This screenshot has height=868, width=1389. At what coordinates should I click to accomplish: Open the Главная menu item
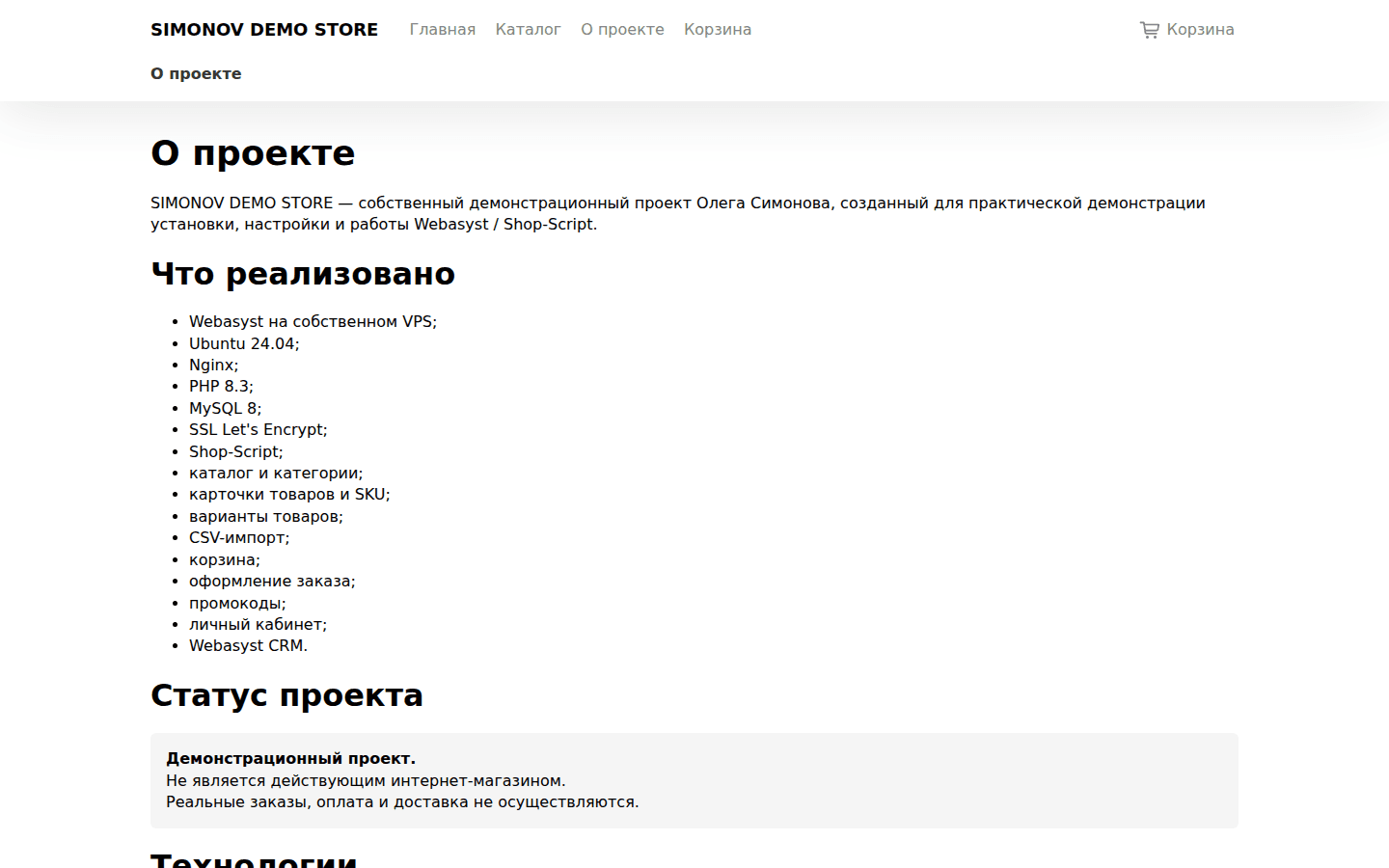click(443, 30)
